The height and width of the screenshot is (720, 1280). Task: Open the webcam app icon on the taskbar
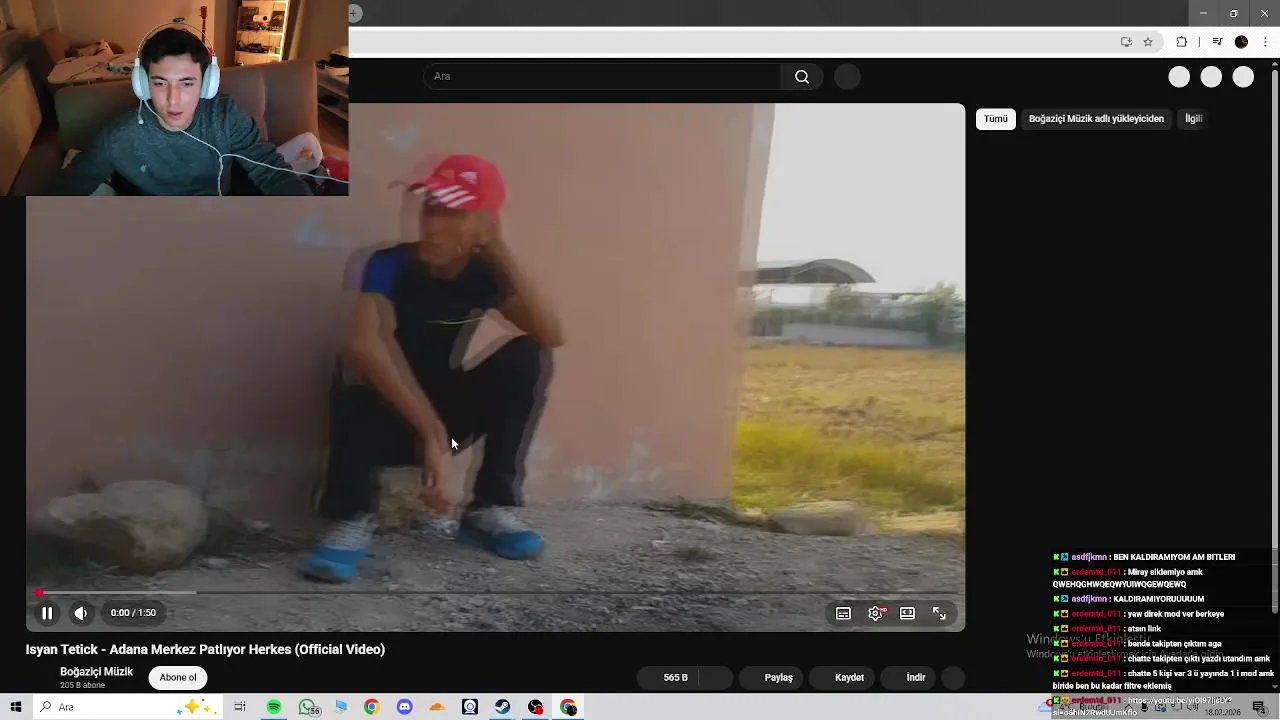click(x=470, y=707)
